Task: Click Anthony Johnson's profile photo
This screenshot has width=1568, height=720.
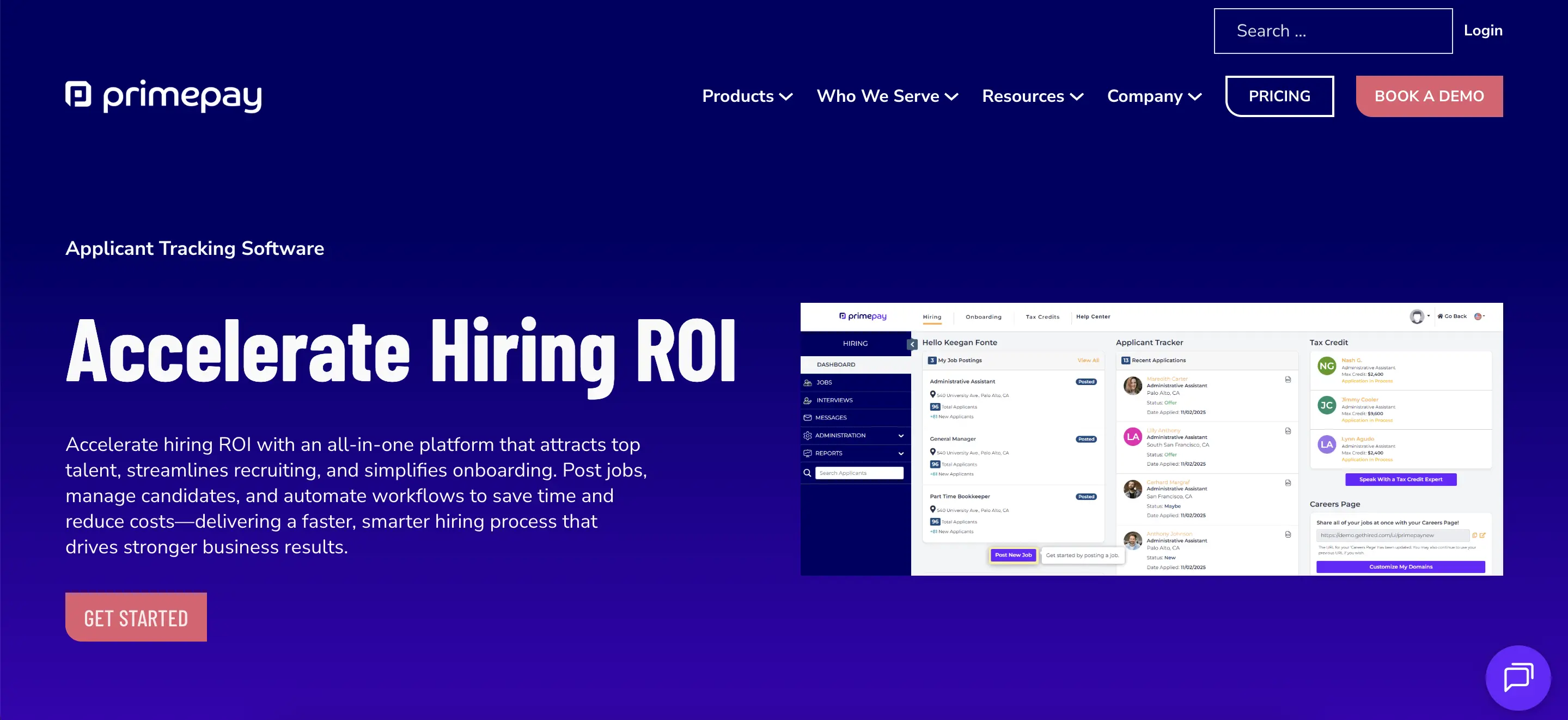Action: tap(1132, 540)
